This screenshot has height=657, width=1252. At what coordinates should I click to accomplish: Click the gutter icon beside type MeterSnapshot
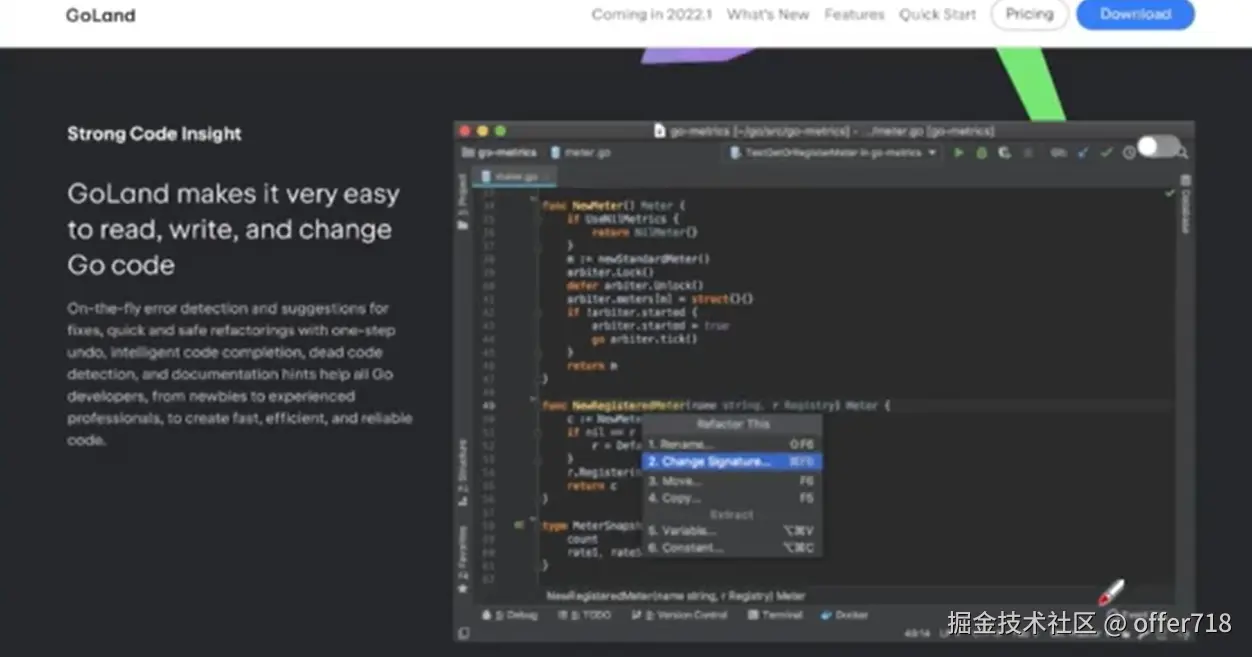(x=519, y=524)
